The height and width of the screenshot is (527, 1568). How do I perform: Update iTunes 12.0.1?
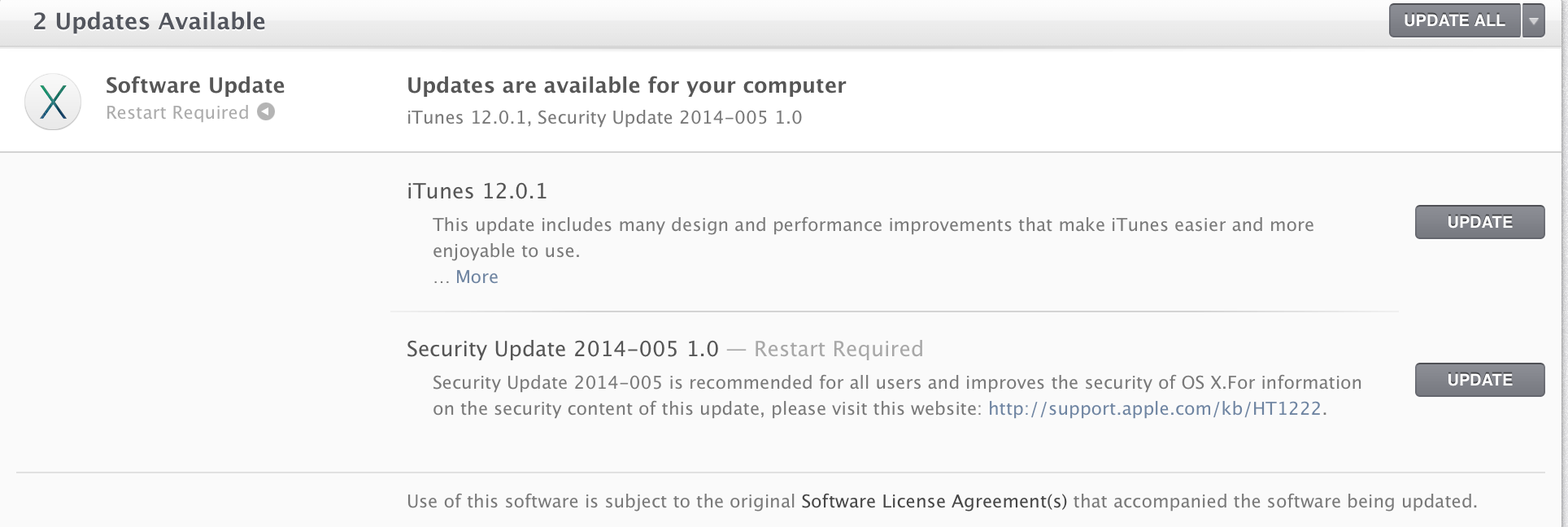click(1479, 222)
